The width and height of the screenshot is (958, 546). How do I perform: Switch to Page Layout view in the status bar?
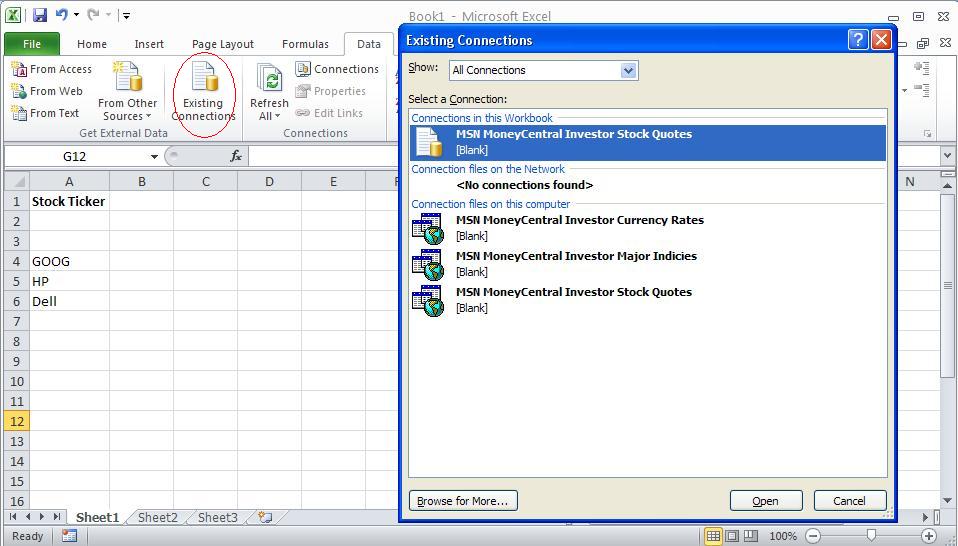coord(731,536)
